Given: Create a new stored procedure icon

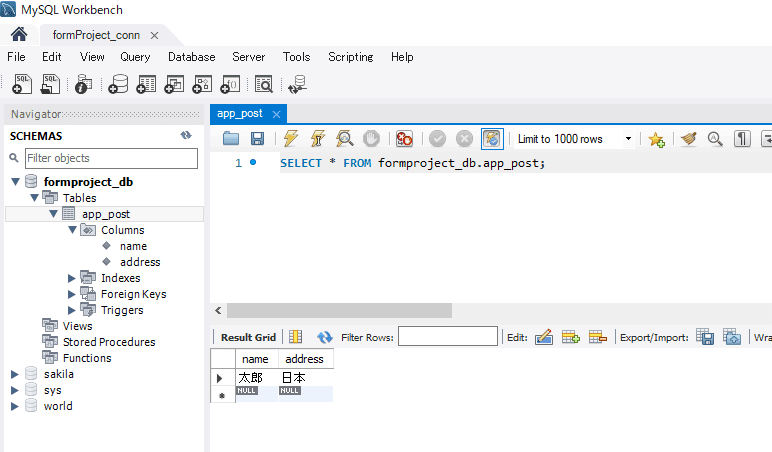Looking at the screenshot, I should click(202, 84).
